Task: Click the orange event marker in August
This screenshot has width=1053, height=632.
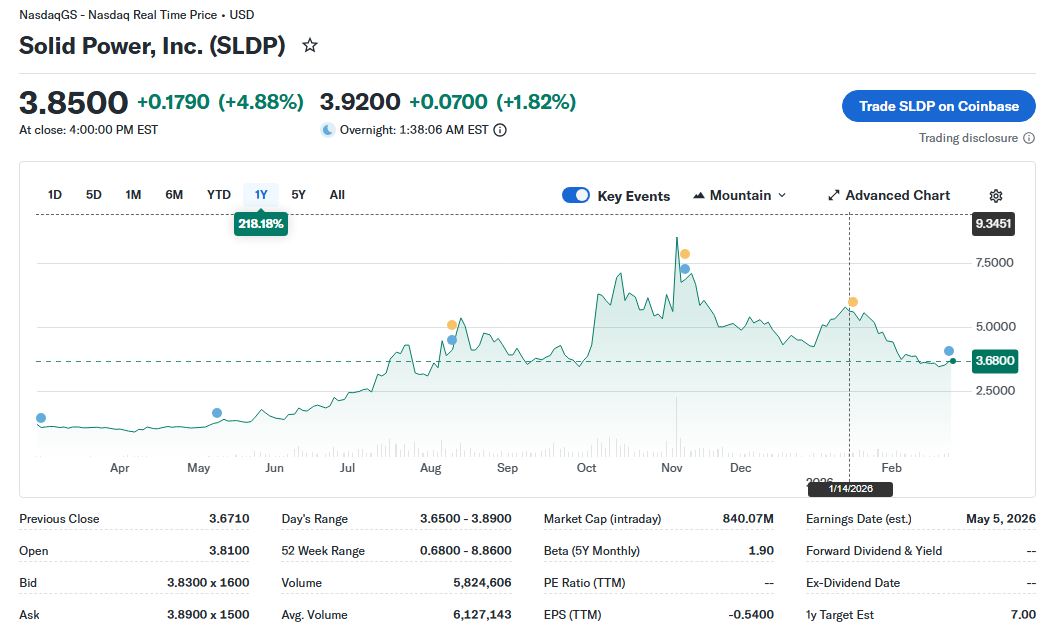Action: 452,325
